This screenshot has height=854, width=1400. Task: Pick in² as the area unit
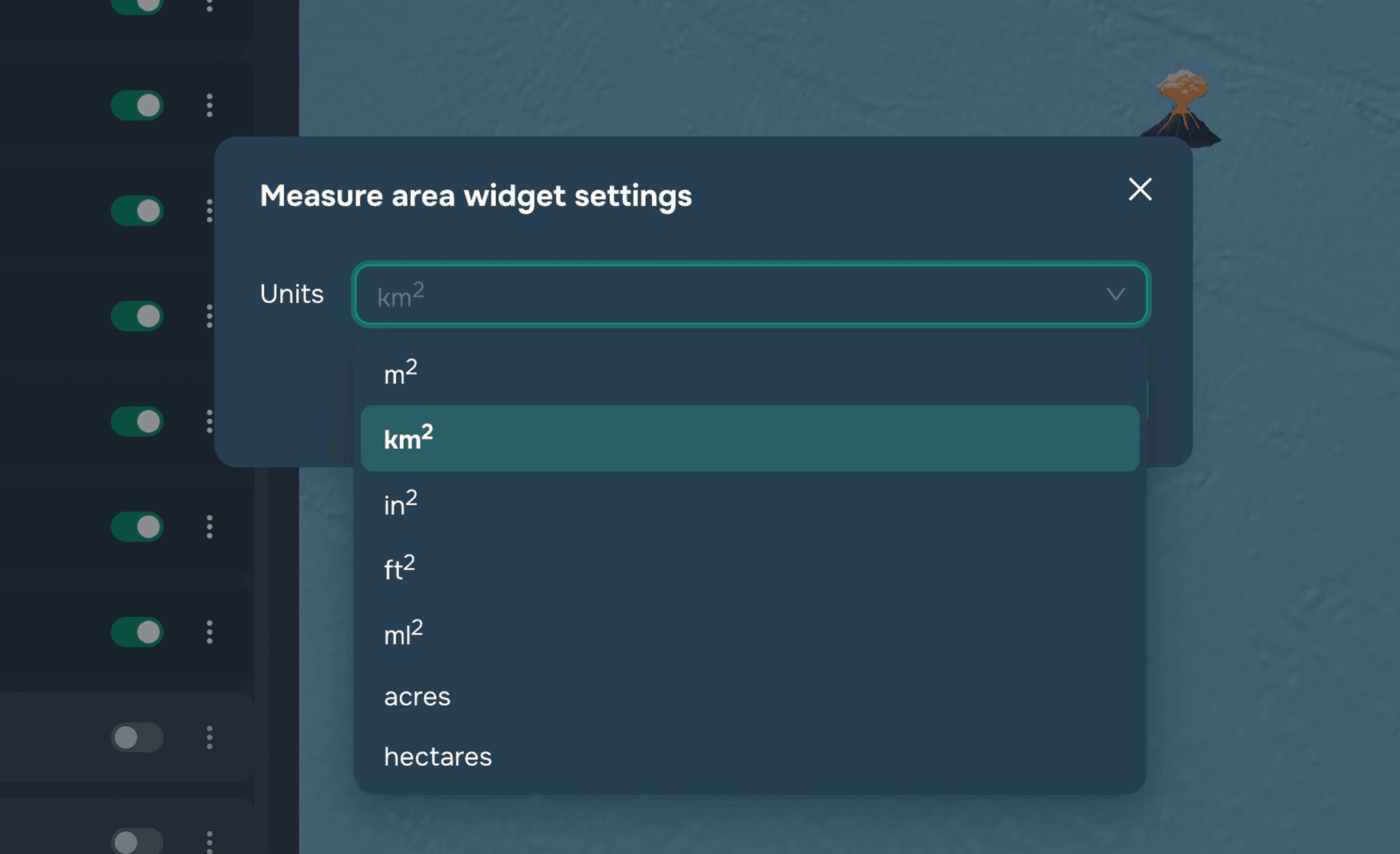pos(750,503)
